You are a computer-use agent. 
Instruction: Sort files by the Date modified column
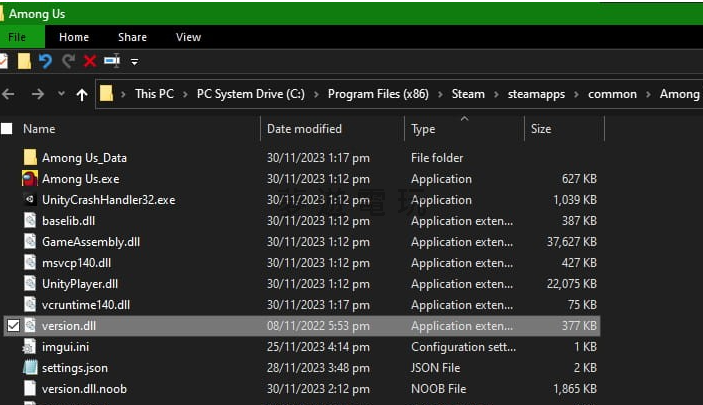point(304,129)
